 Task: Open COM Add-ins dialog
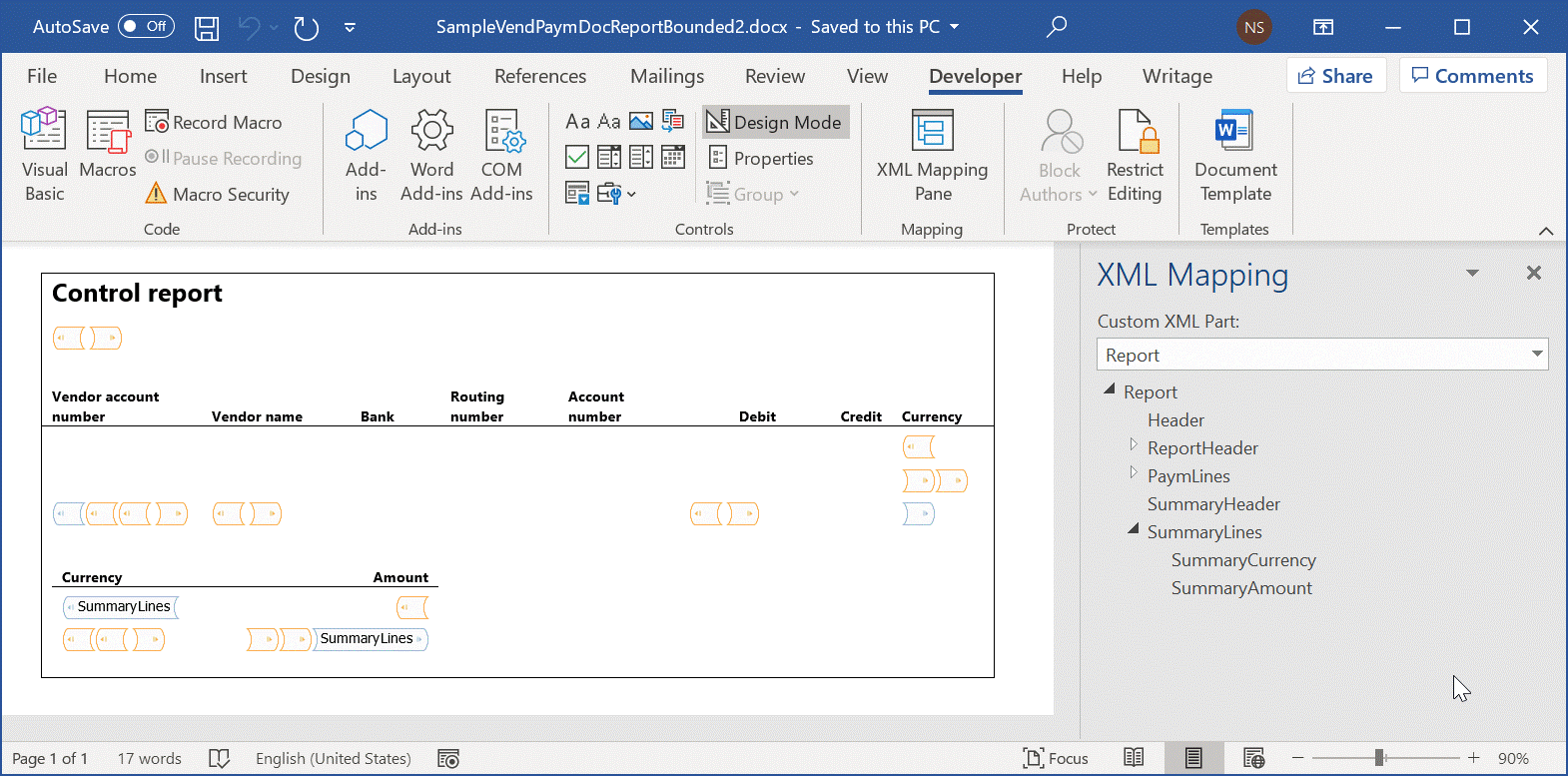(x=501, y=156)
